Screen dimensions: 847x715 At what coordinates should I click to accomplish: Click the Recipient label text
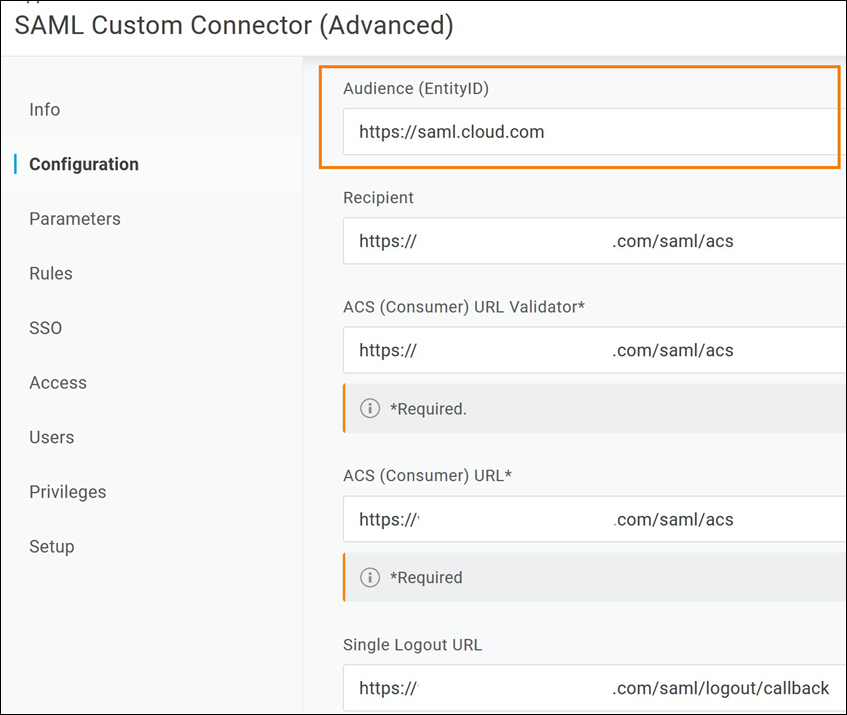pyautogui.click(x=378, y=197)
